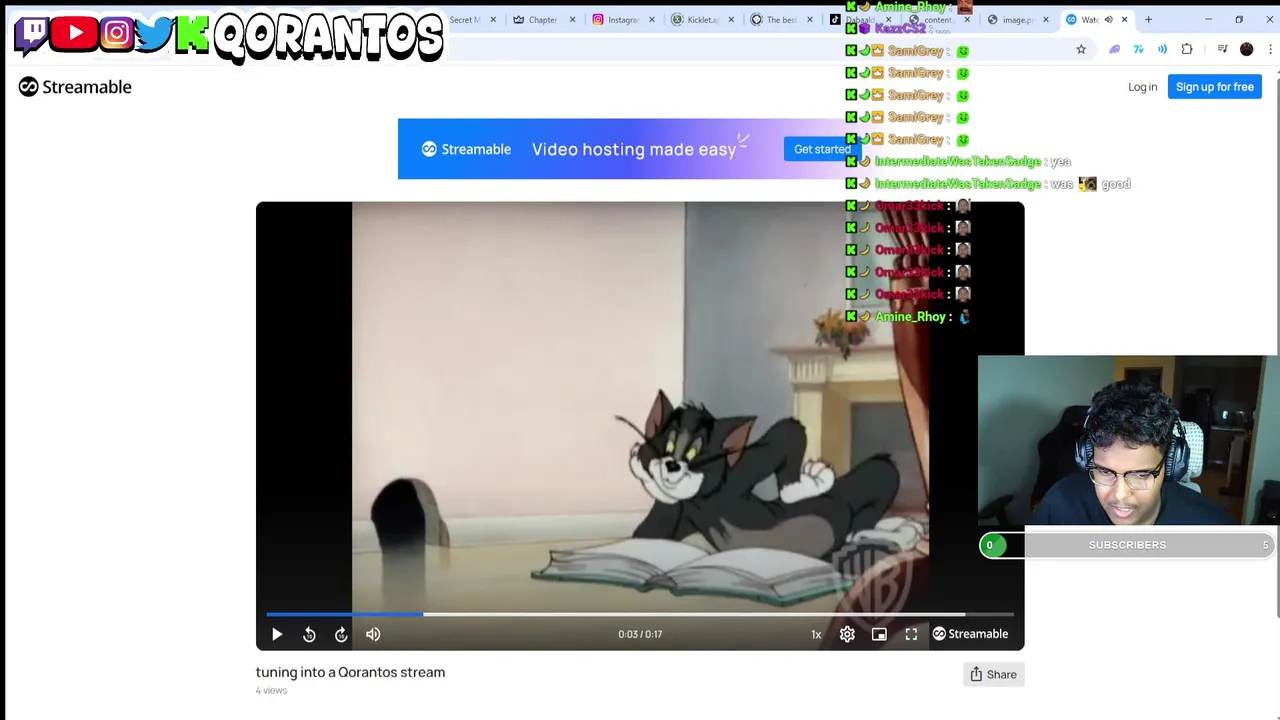Click the 0:03 / 0:17 time display
1280x720 pixels.
640,634
